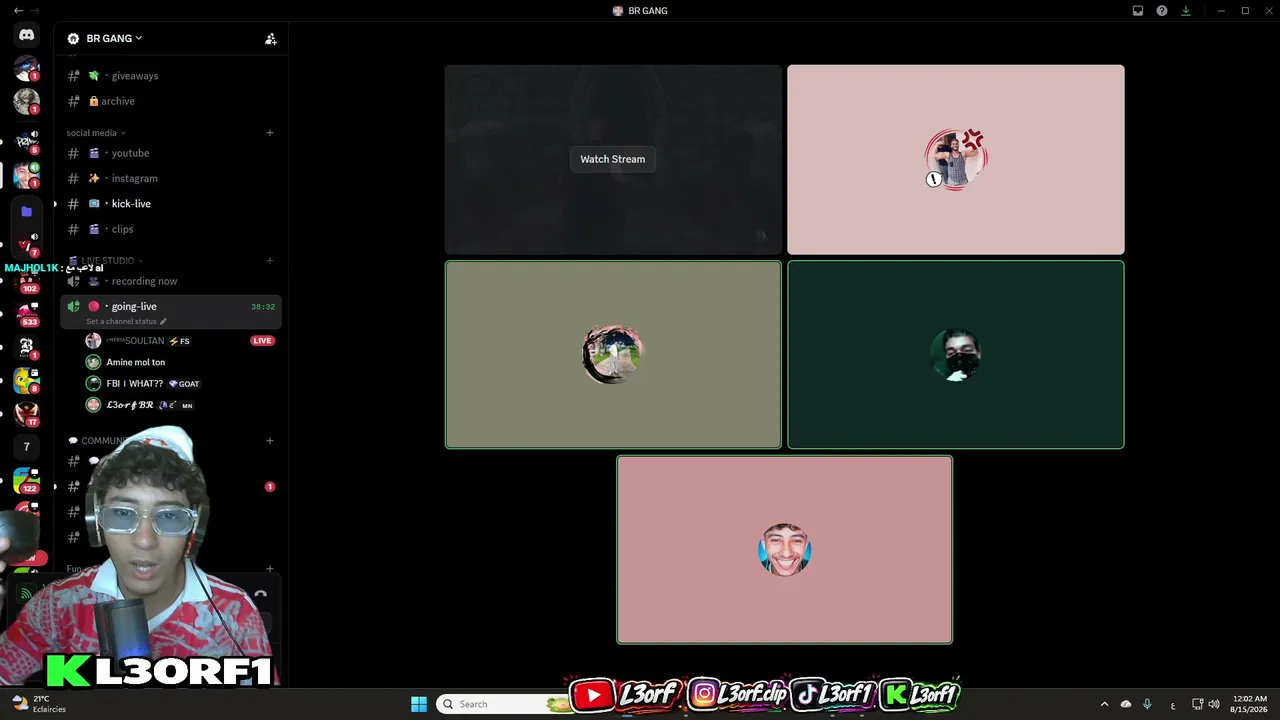The width and height of the screenshot is (1280, 720).
Task: Edit channel status with the pencil icon
Action: point(163,322)
